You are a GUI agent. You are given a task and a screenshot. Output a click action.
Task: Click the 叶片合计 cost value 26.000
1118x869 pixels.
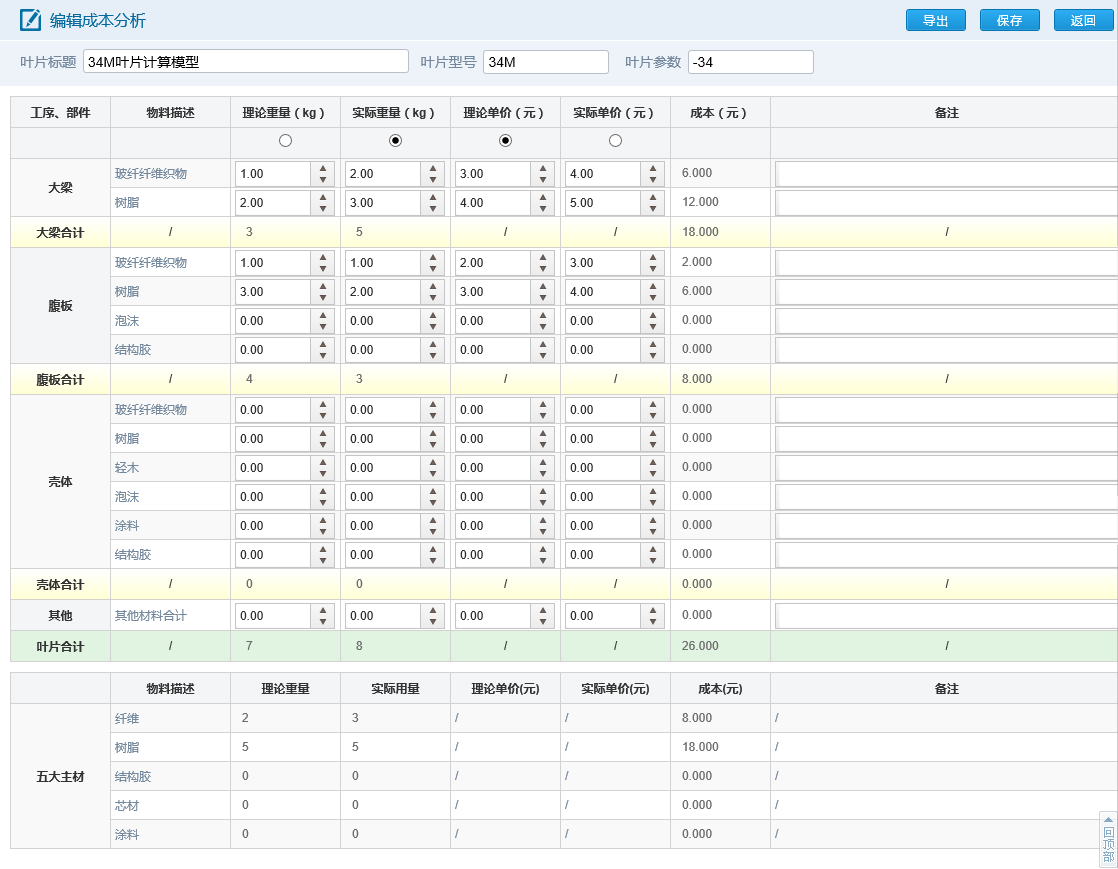coord(700,646)
